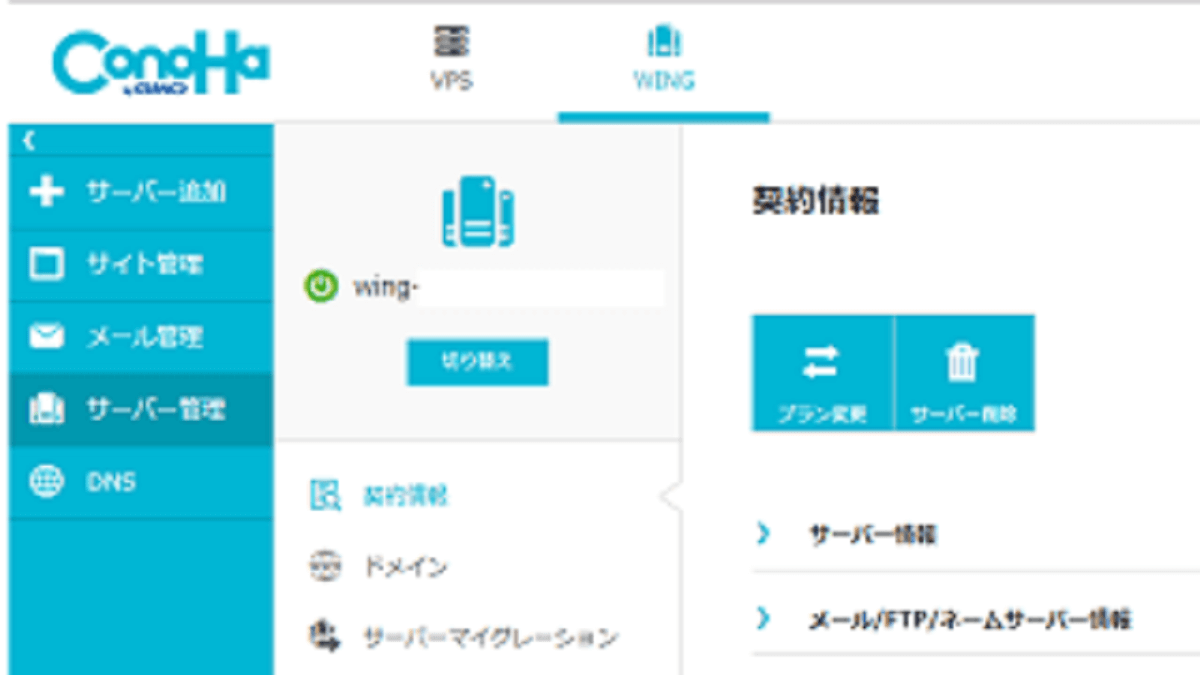The image size is (1200, 675).
Task: Open the VPS tab
Action: click(452, 60)
